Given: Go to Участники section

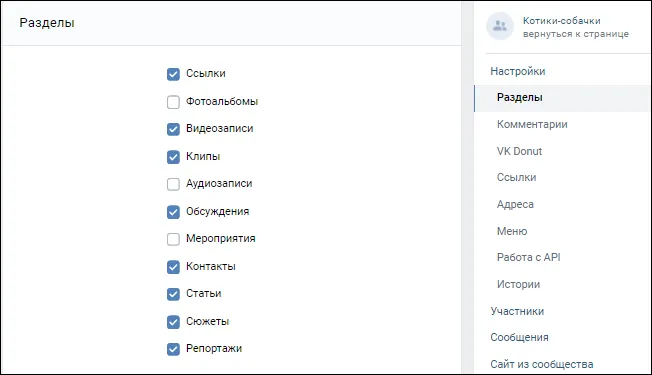Looking at the screenshot, I should coord(517,311).
